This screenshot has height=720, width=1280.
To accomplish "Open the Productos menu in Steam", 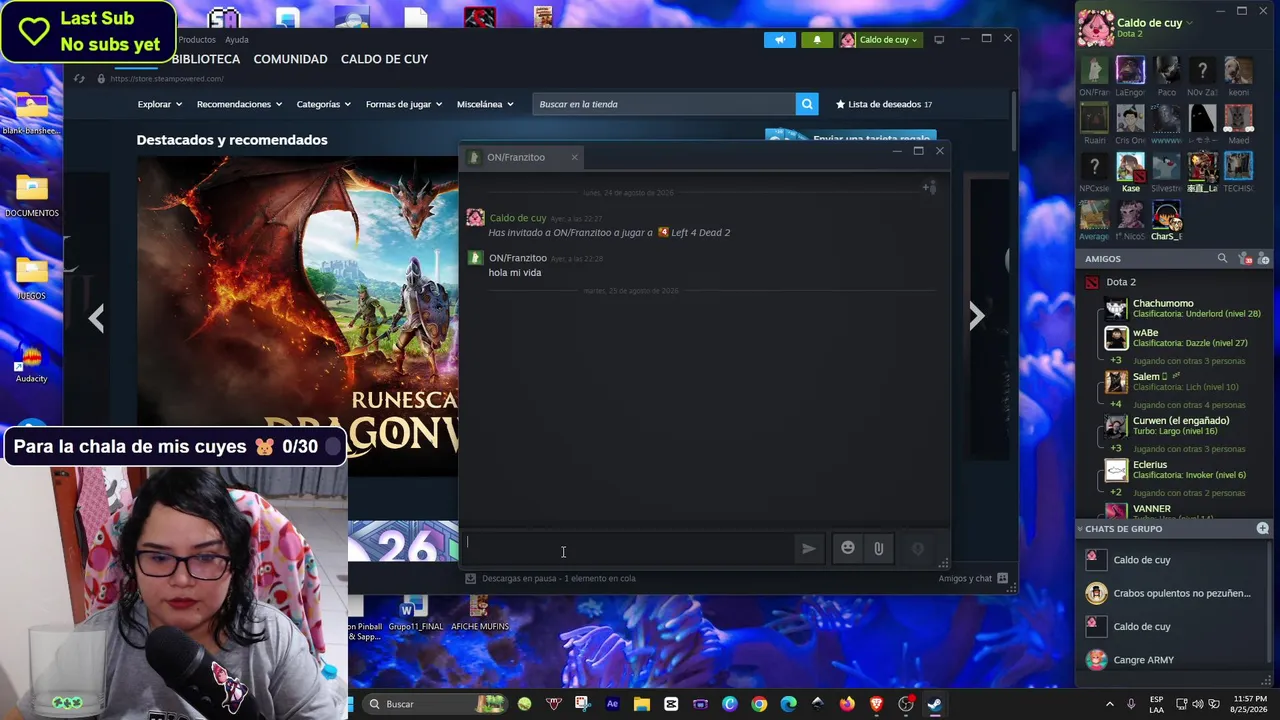I will tap(197, 40).
